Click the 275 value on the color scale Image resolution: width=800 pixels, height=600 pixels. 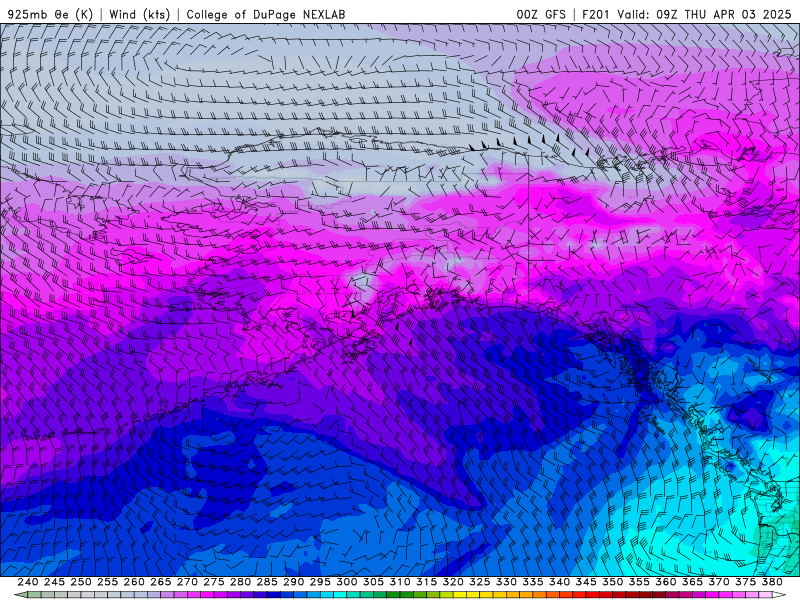213,582
